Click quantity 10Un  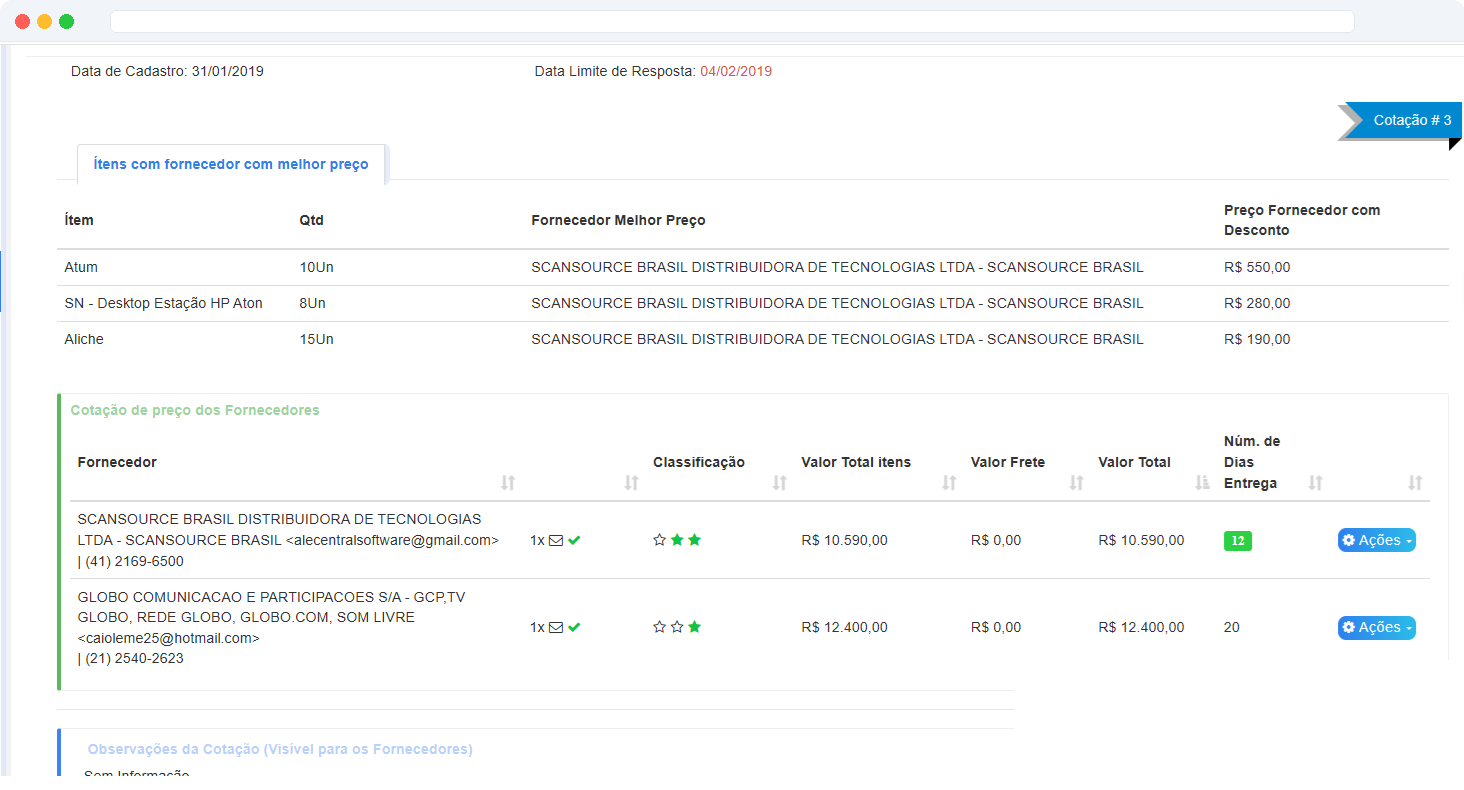click(x=316, y=267)
